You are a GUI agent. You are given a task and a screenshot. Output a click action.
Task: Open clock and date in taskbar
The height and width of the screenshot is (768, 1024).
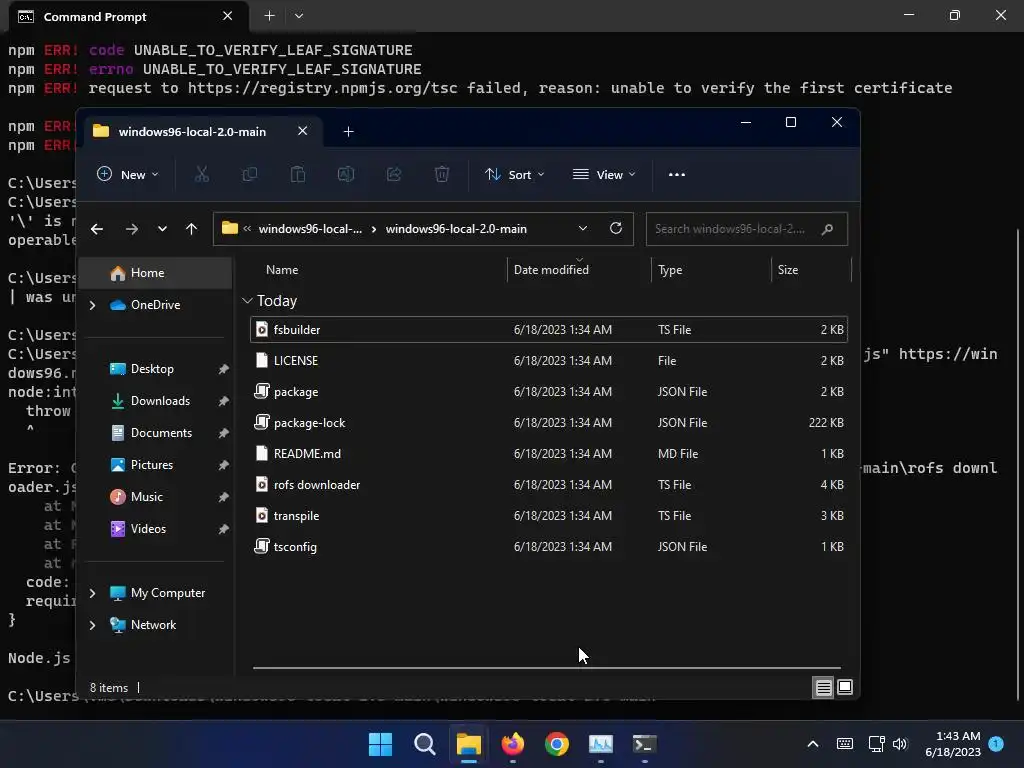(x=953, y=744)
